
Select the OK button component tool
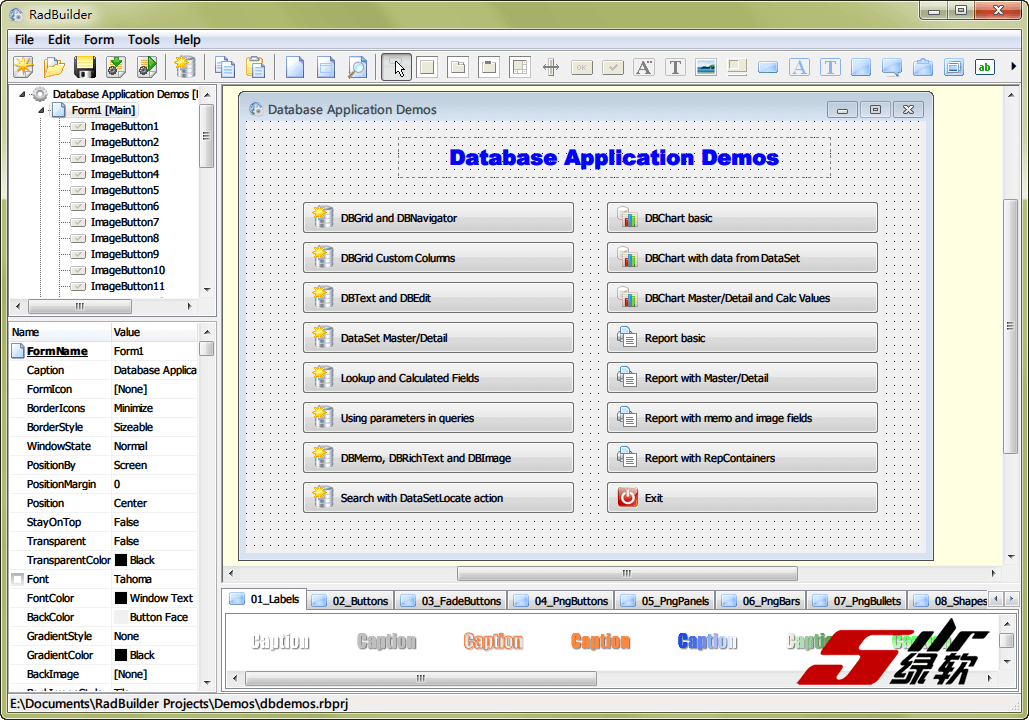pos(581,67)
